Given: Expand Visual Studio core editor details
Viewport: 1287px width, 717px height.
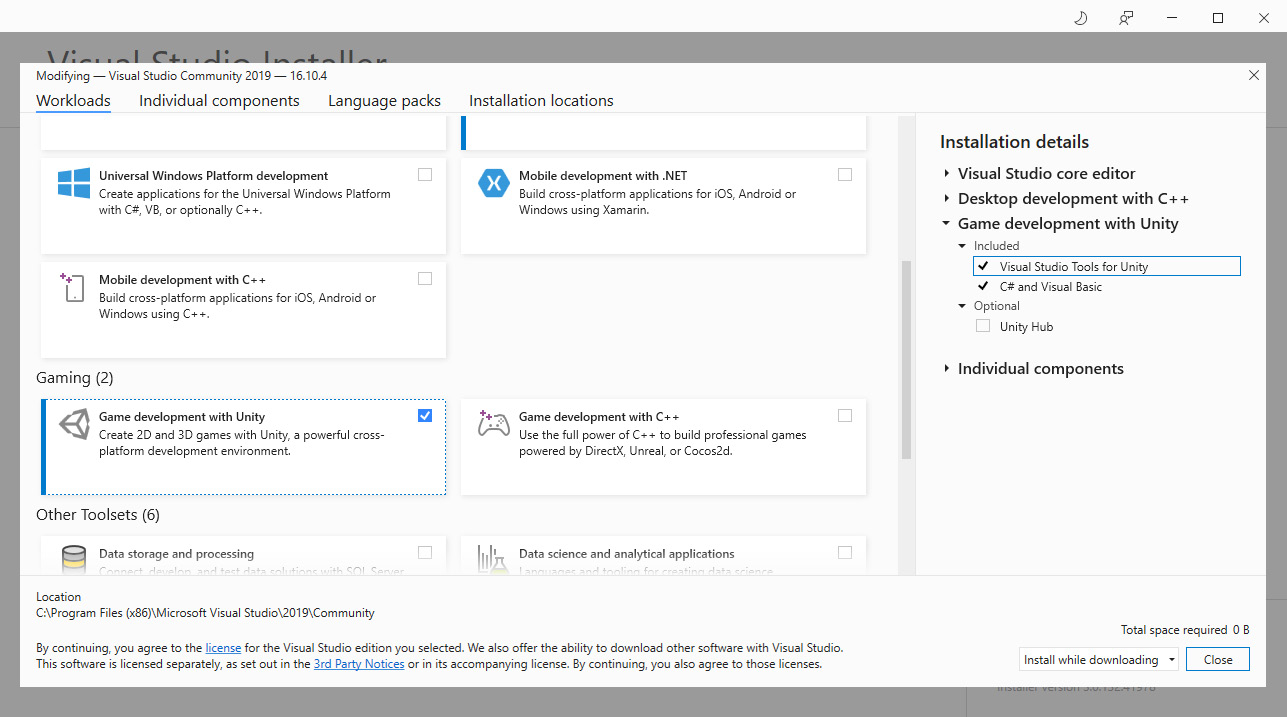Looking at the screenshot, I should 946,173.
